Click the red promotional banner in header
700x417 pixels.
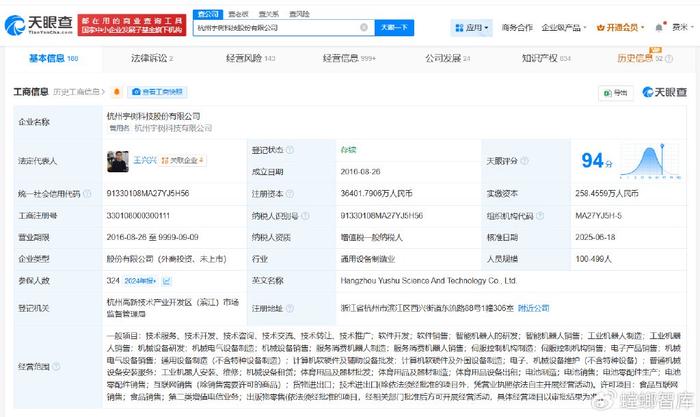tap(132, 25)
